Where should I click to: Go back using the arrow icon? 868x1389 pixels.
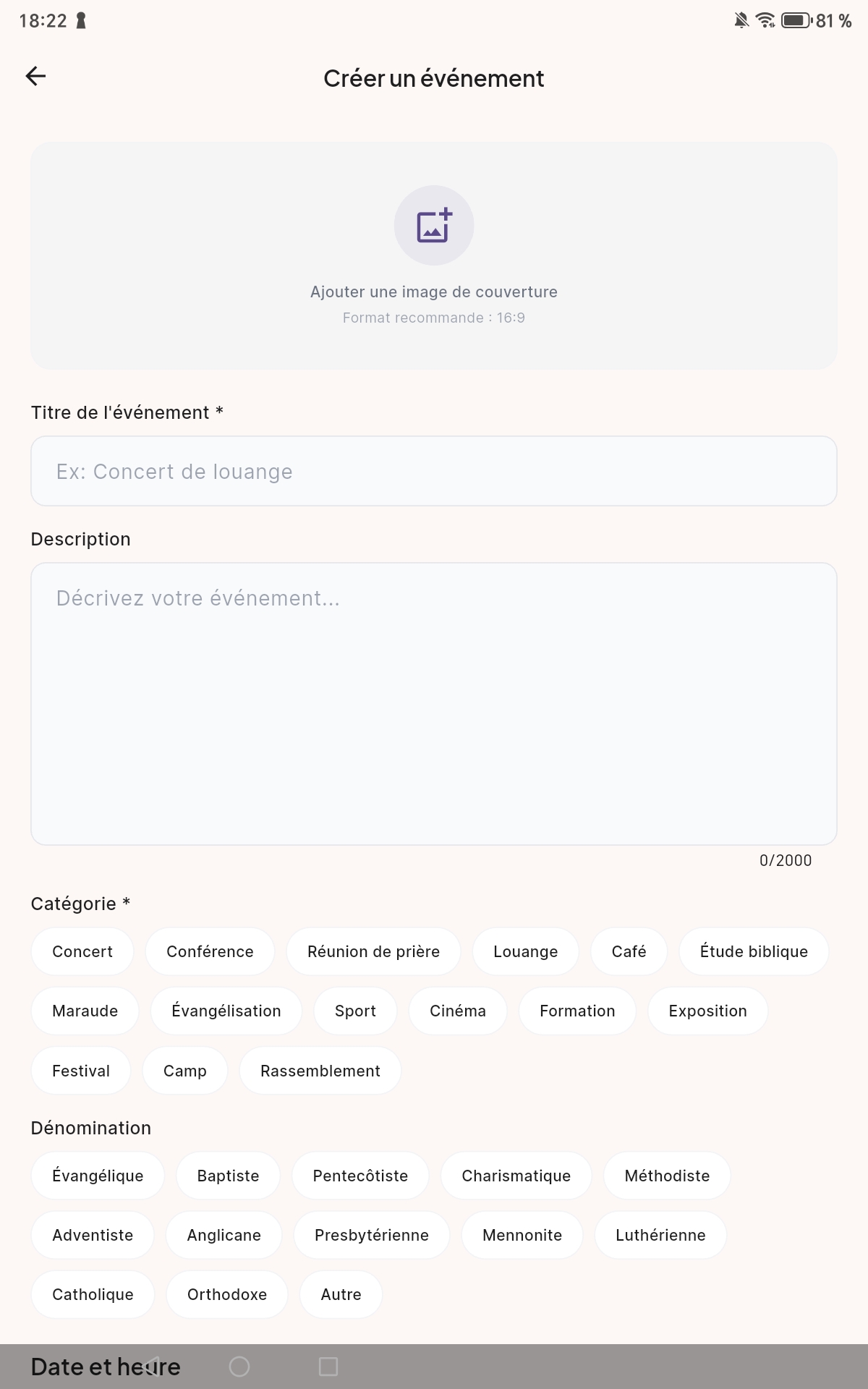[35, 76]
